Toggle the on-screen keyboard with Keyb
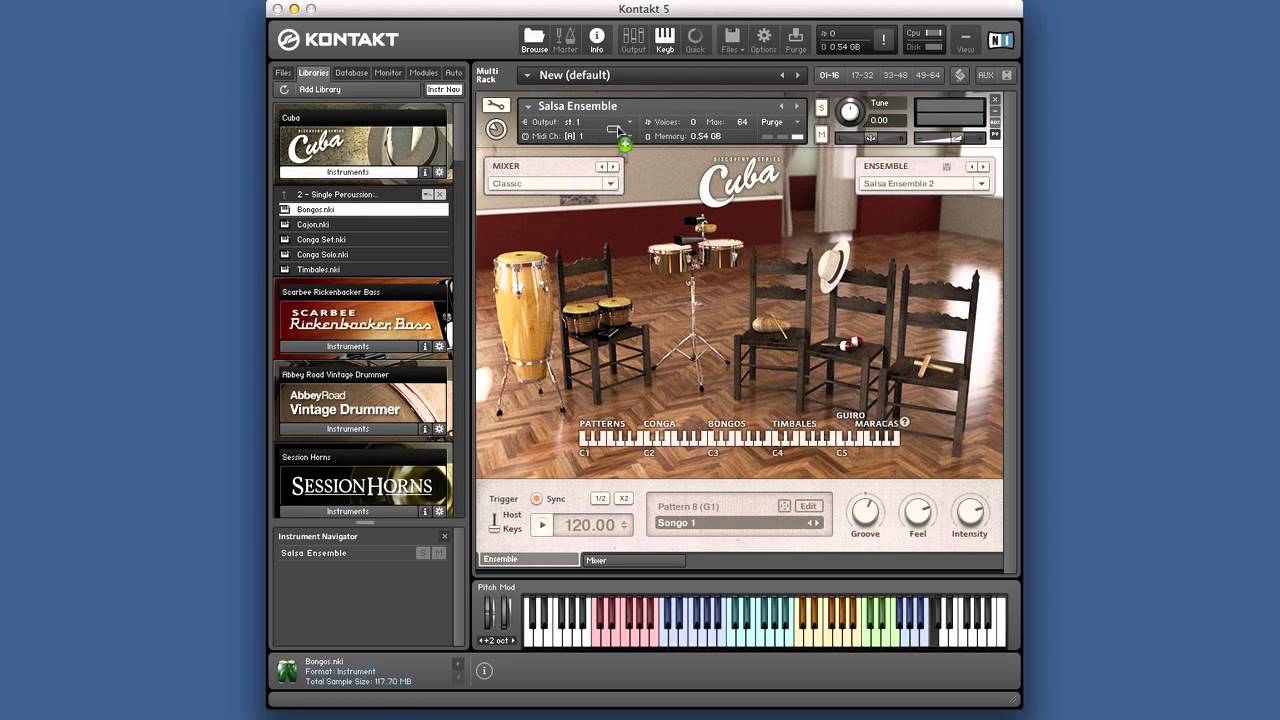This screenshot has width=1280, height=720. click(665, 40)
